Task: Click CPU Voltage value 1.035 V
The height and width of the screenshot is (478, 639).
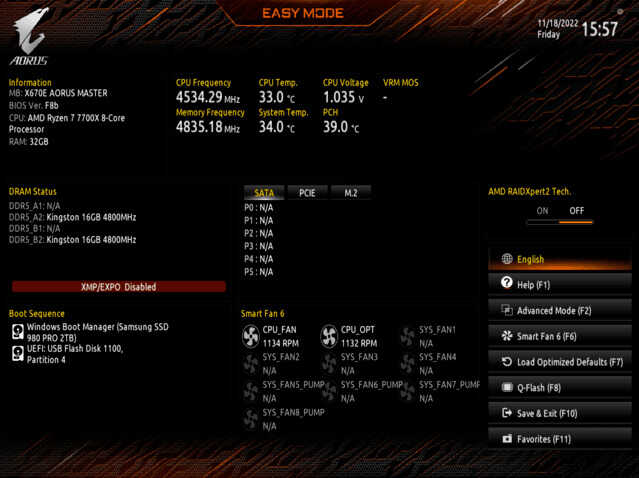Action: pyautogui.click(x=344, y=97)
